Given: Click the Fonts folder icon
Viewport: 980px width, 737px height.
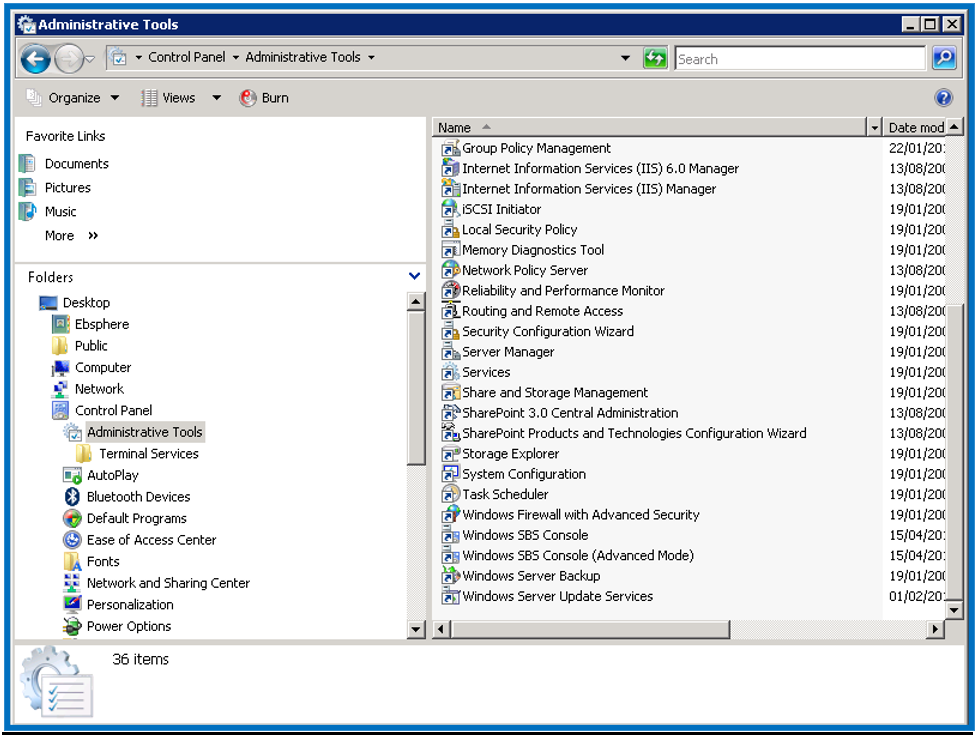Looking at the screenshot, I should [x=72, y=561].
